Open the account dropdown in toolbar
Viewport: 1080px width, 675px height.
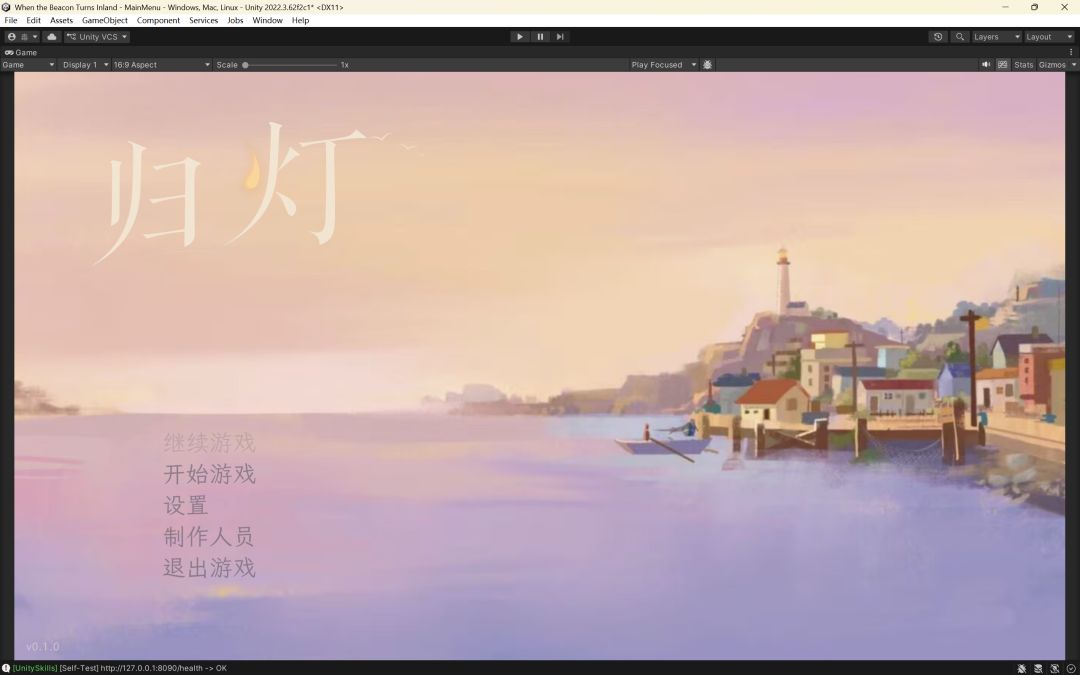pyautogui.click(x=22, y=37)
